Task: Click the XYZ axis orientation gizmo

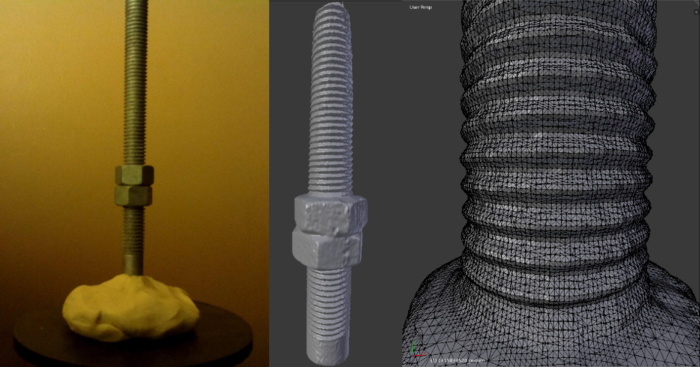Action: pyautogui.click(x=417, y=350)
